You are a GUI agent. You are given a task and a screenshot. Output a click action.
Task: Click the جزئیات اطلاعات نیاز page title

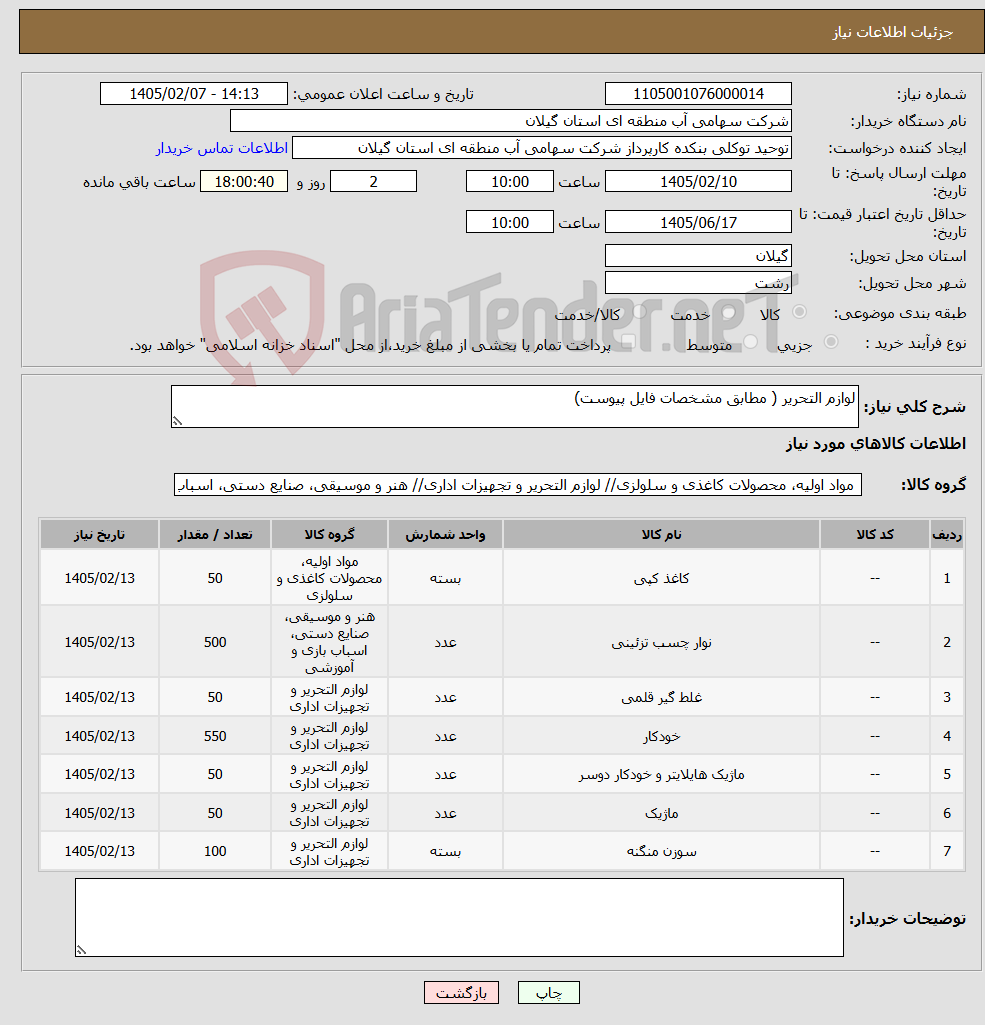click(x=892, y=32)
